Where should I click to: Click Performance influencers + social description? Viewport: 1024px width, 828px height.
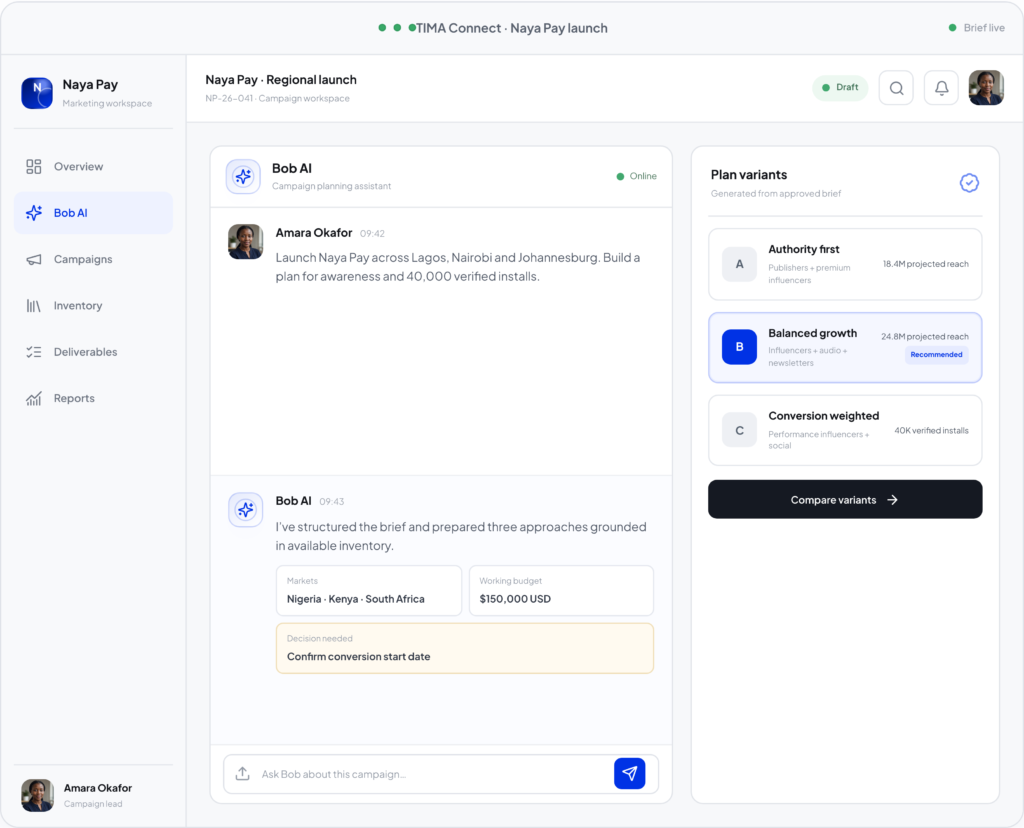pos(818,440)
